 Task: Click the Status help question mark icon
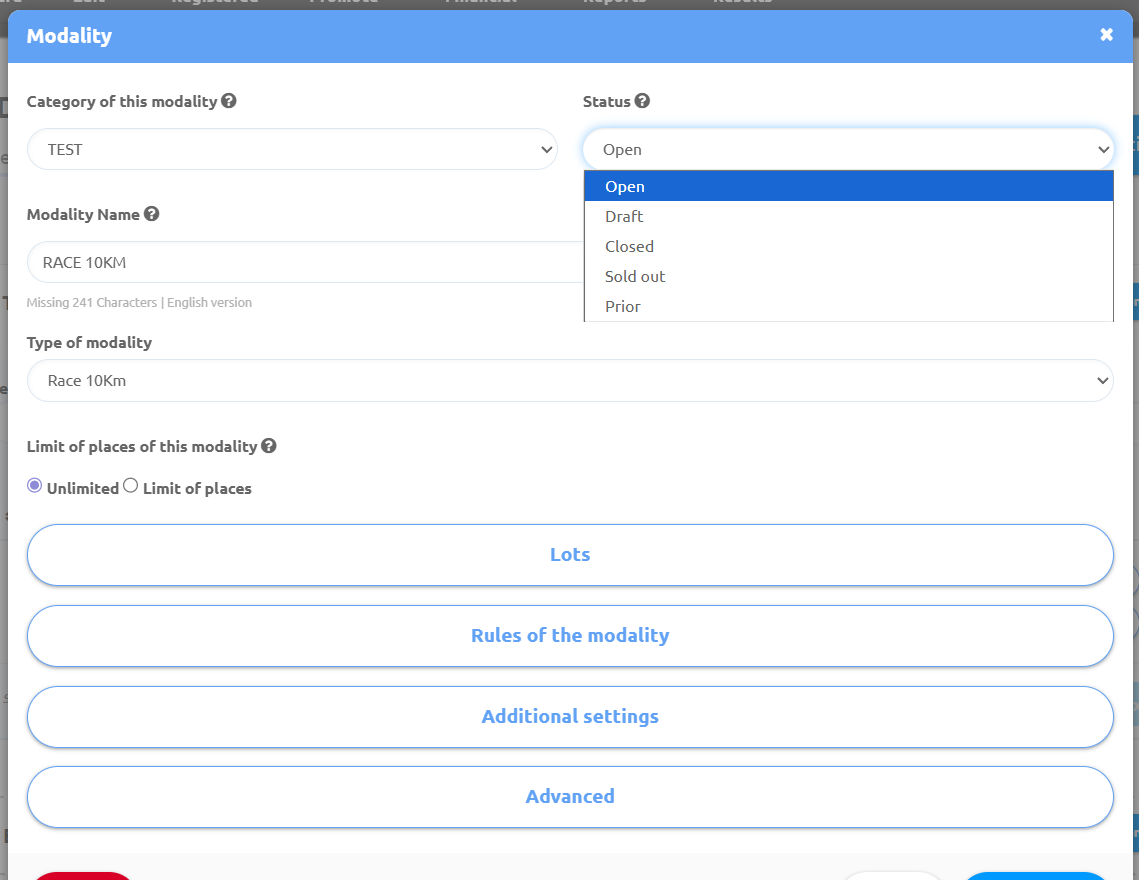click(642, 101)
